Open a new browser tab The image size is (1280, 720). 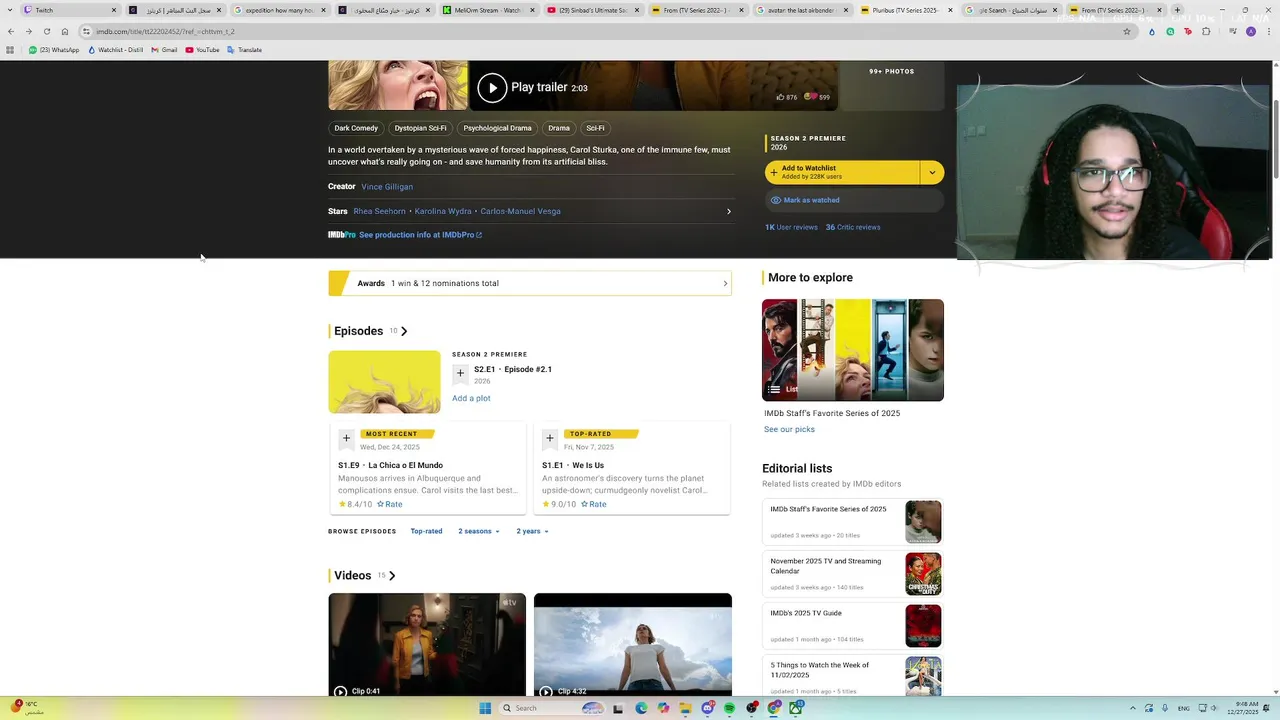[x=1177, y=10]
